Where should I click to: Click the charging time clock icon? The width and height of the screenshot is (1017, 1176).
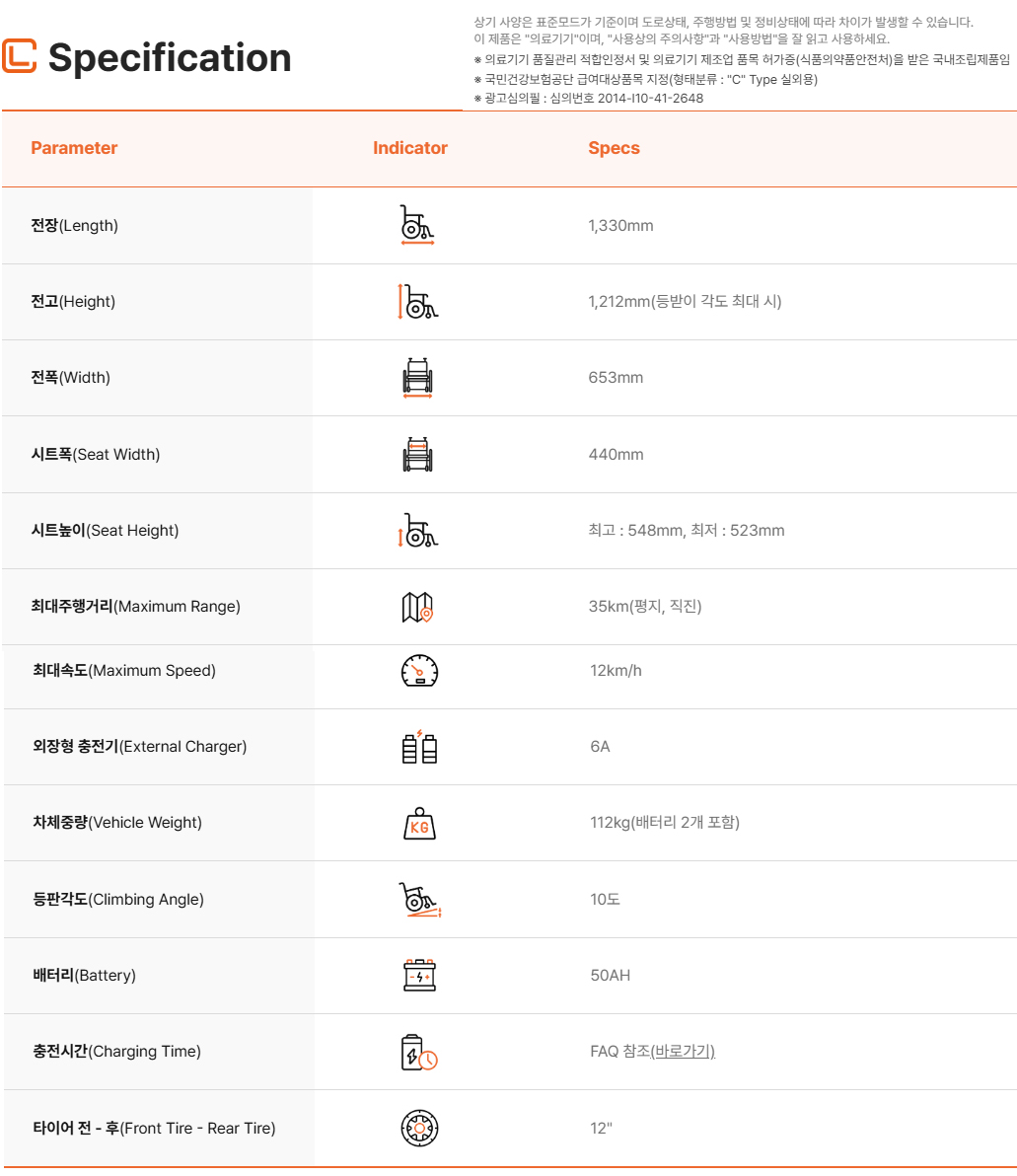419,1052
